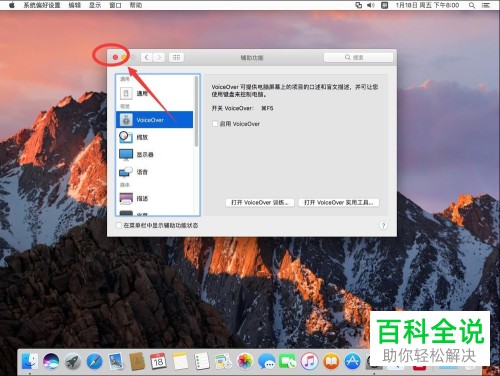Open the 编辑 menu
The height and width of the screenshot is (376, 500).
coord(75,5)
